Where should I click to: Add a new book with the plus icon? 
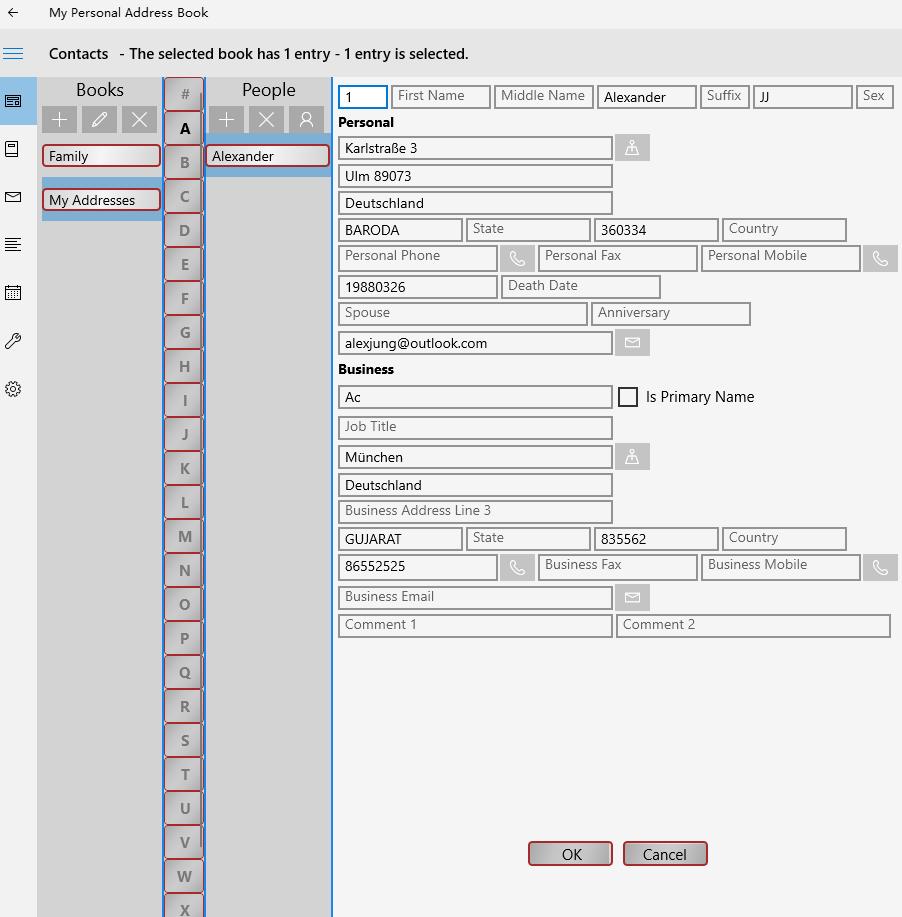pos(59,119)
